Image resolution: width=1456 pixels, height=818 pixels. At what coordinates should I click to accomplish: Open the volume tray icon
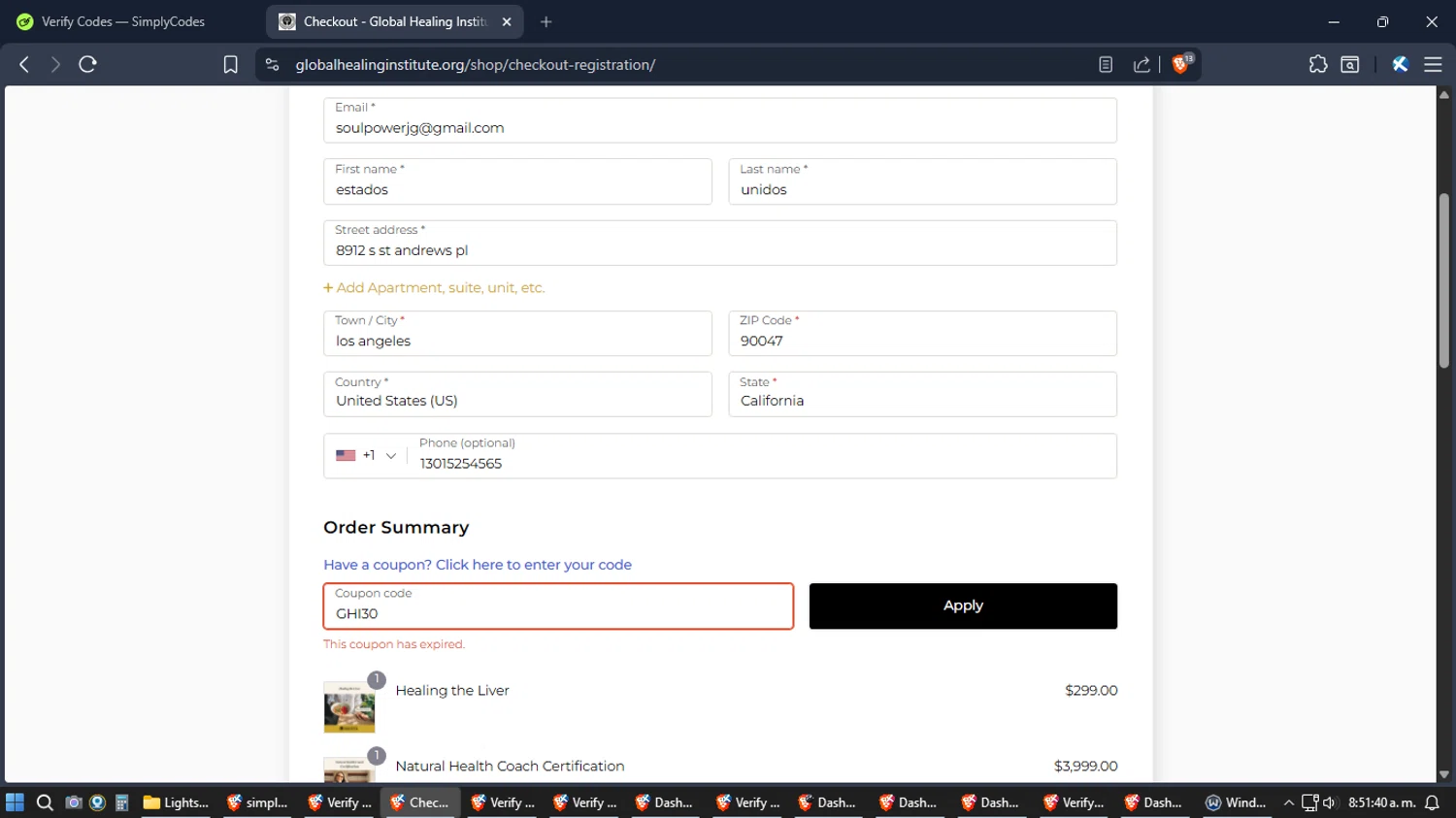(x=1329, y=802)
